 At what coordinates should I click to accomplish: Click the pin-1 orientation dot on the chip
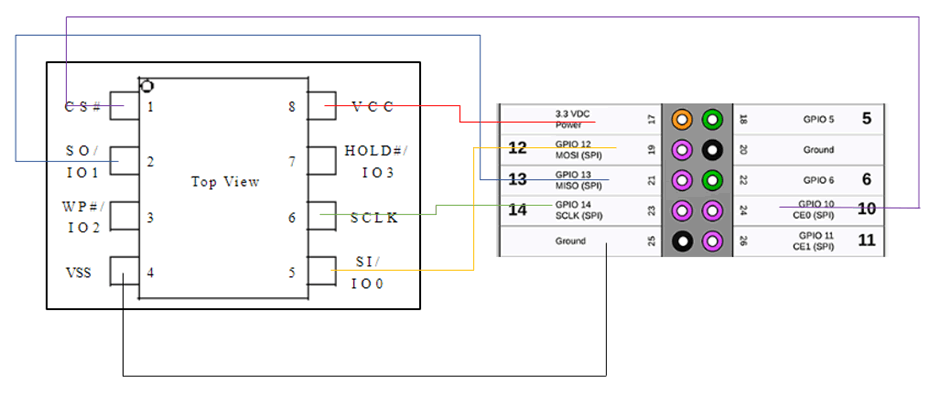click(x=146, y=86)
